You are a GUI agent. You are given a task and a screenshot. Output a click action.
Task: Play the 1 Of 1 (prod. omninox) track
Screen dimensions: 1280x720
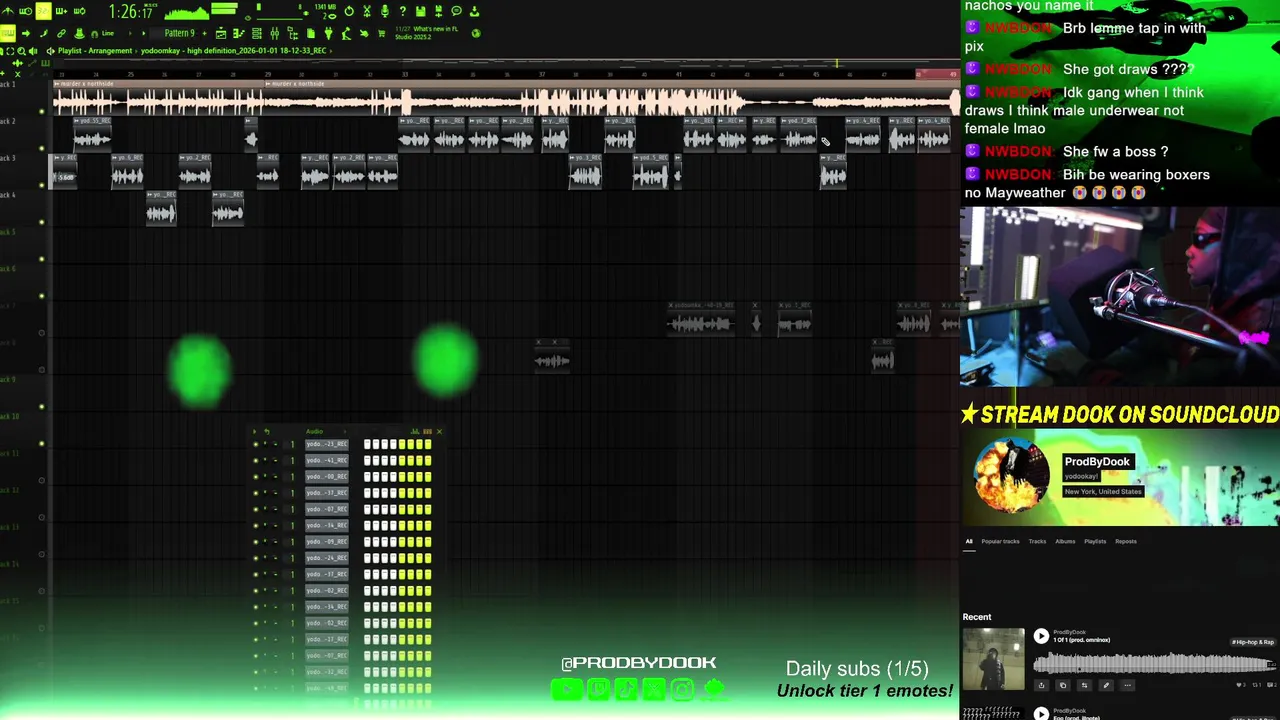click(1041, 636)
